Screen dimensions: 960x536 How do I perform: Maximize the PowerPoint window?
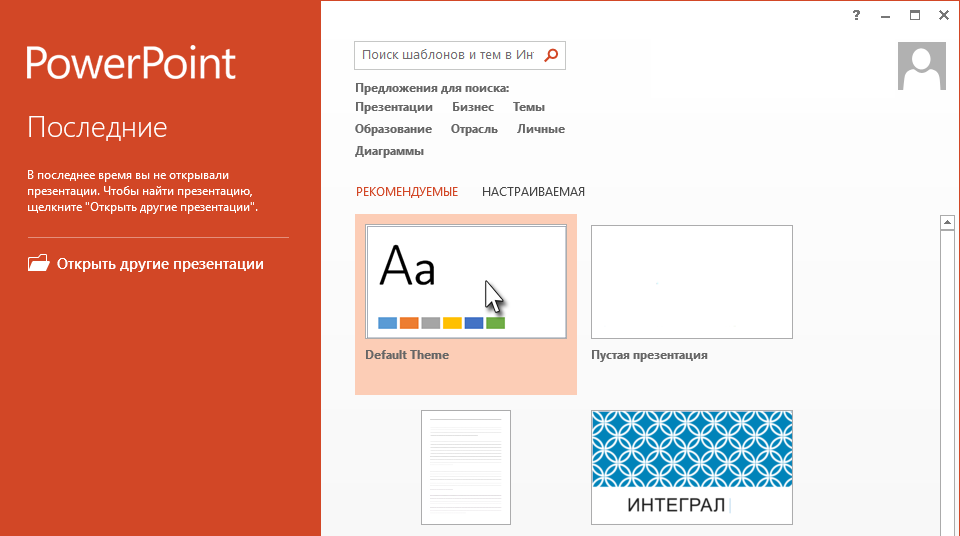pyautogui.click(x=915, y=16)
